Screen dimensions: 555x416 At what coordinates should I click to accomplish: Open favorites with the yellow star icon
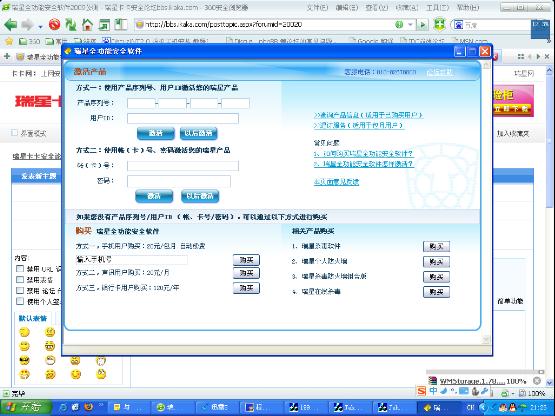click(x=9, y=41)
